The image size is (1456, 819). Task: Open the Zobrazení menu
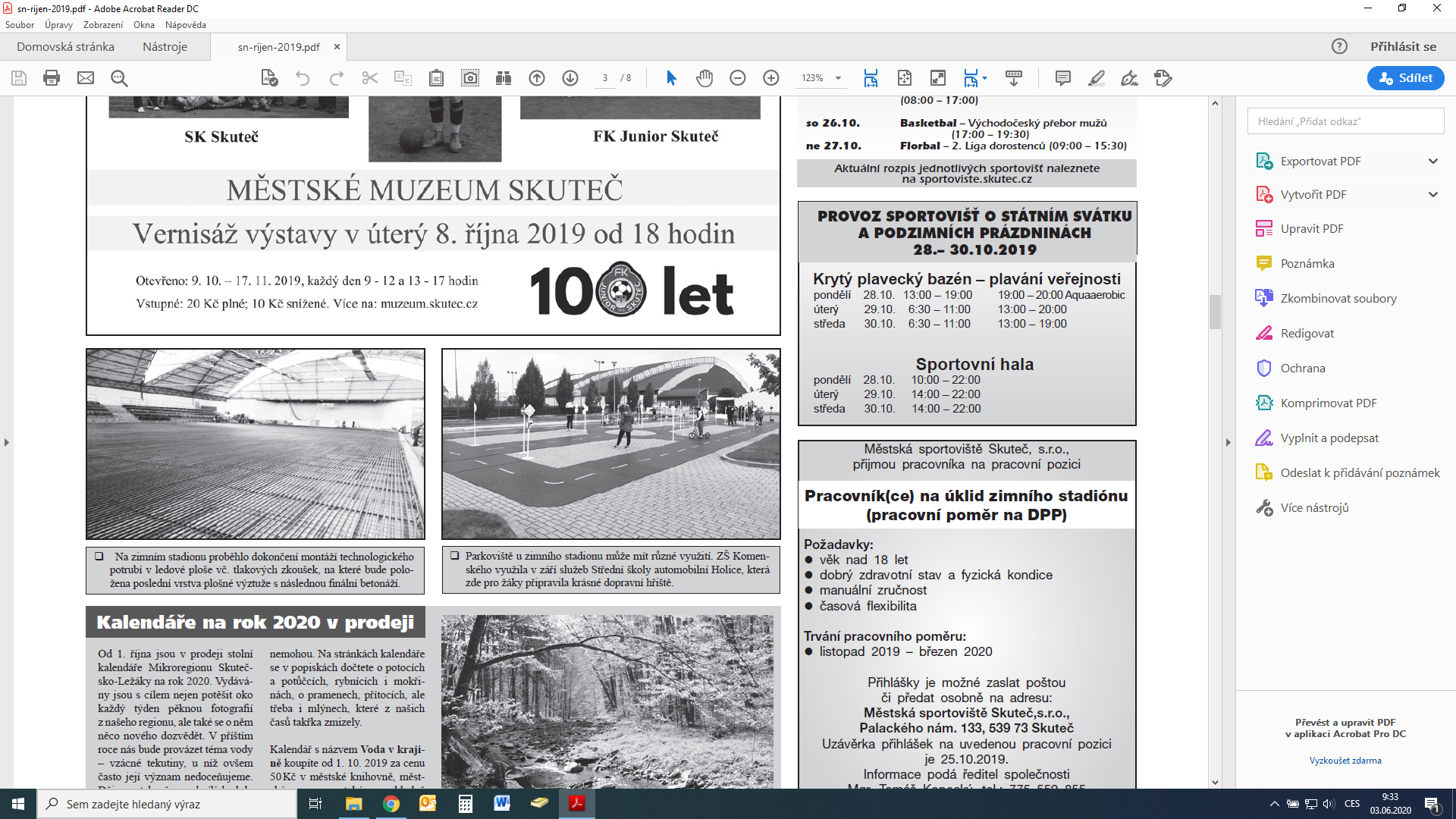[x=103, y=25]
